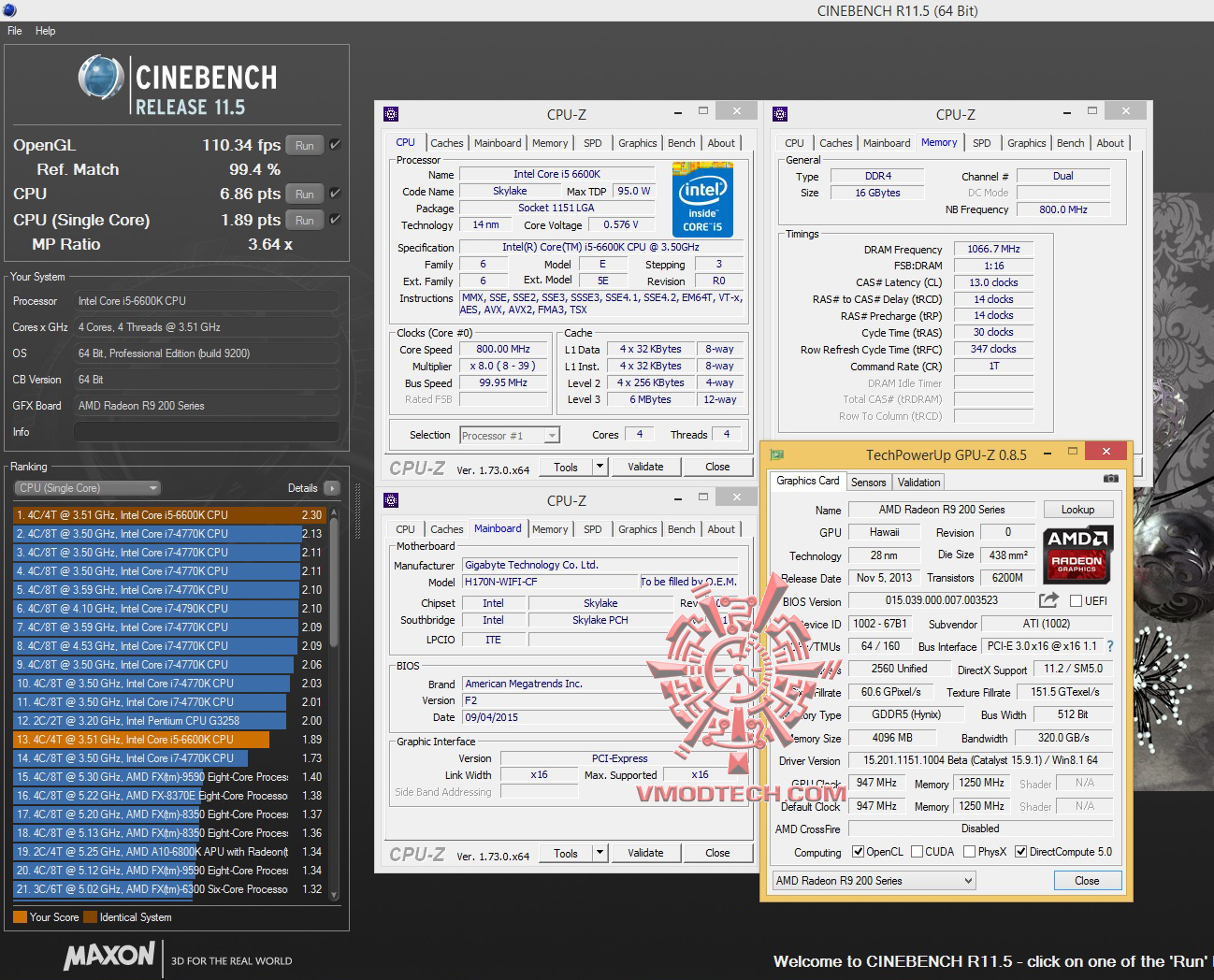Image resolution: width=1214 pixels, height=980 pixels.
Task: Click the empty Info field under Your System
Action: 206,432
